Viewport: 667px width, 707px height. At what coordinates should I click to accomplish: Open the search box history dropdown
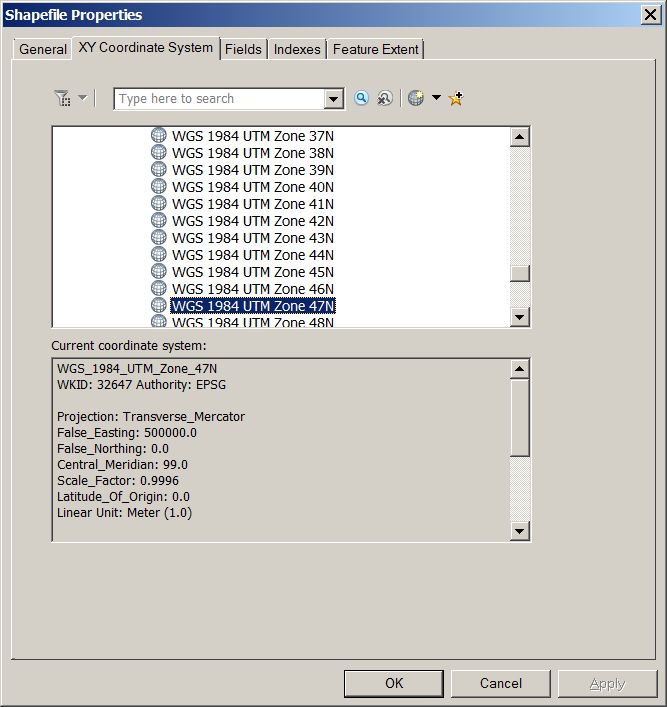tap(334, 99)
